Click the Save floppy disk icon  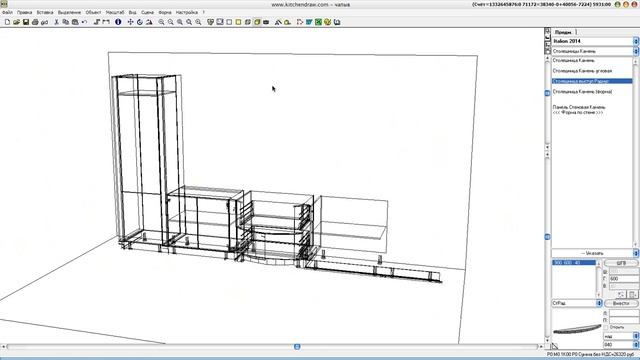[x=26, y=22]
